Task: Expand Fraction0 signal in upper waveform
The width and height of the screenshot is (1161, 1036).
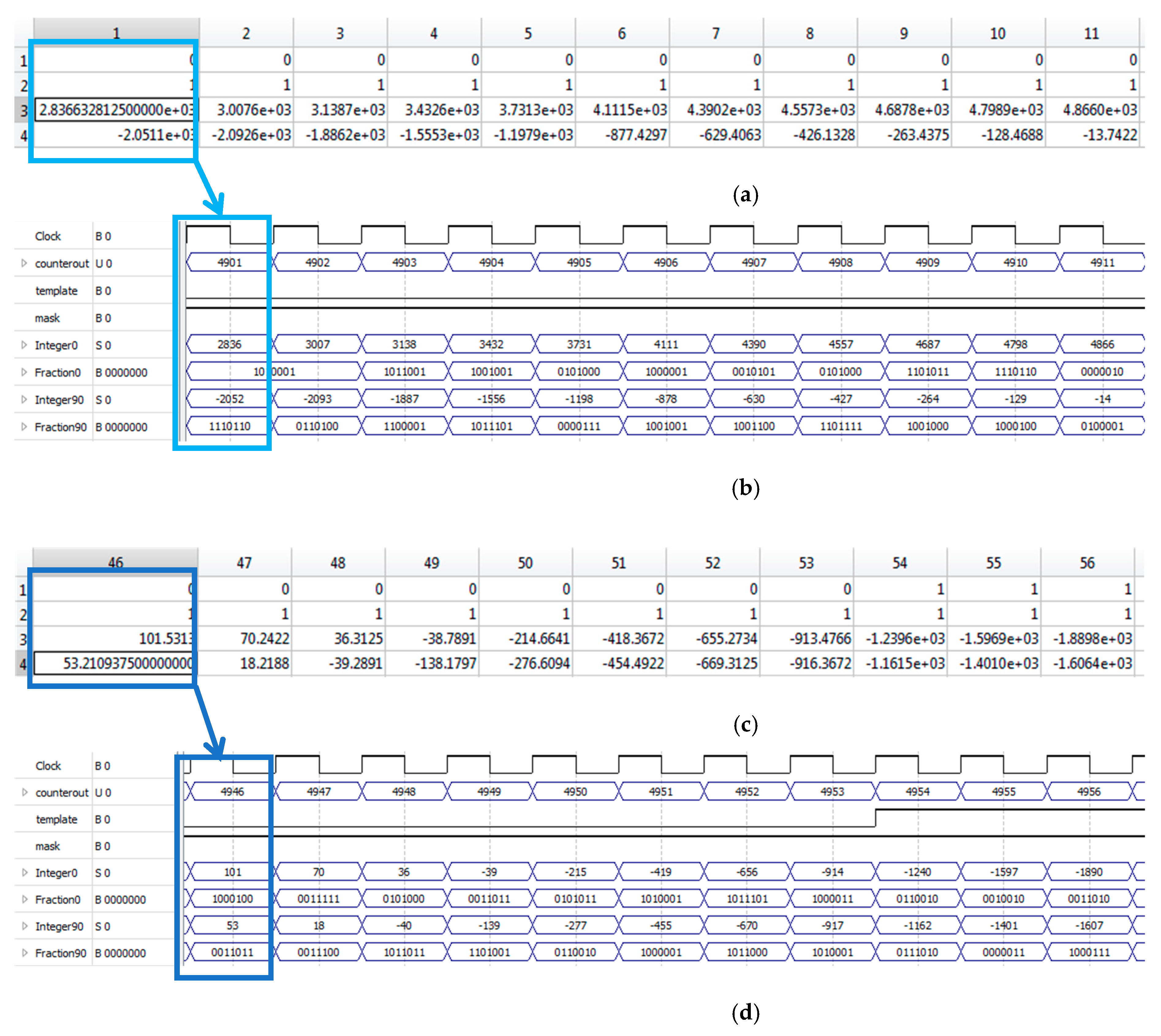Action: click(x=24, y=372)
